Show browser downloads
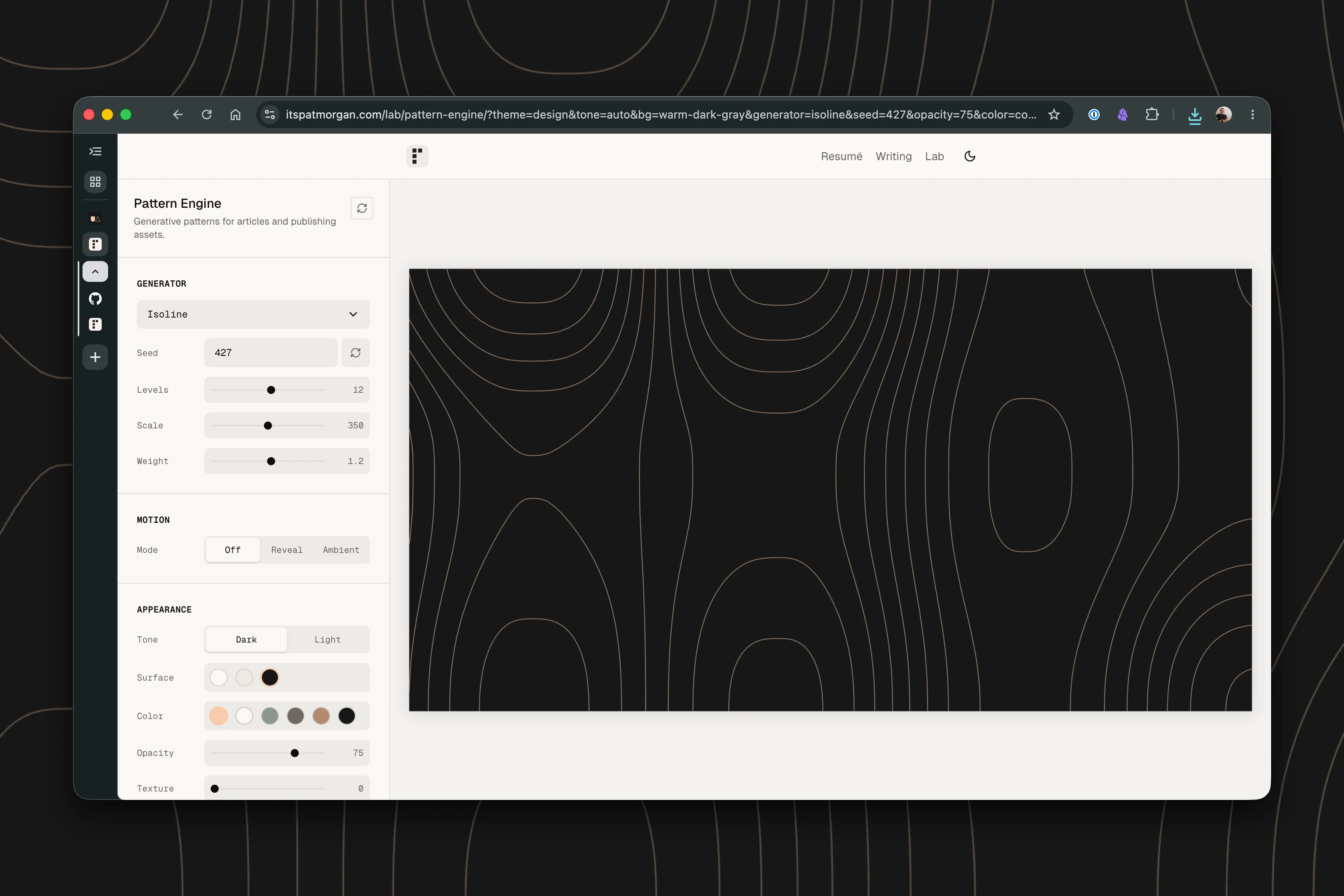The height and width of the screenshot is (896, 1344). tap(1194, 116)
